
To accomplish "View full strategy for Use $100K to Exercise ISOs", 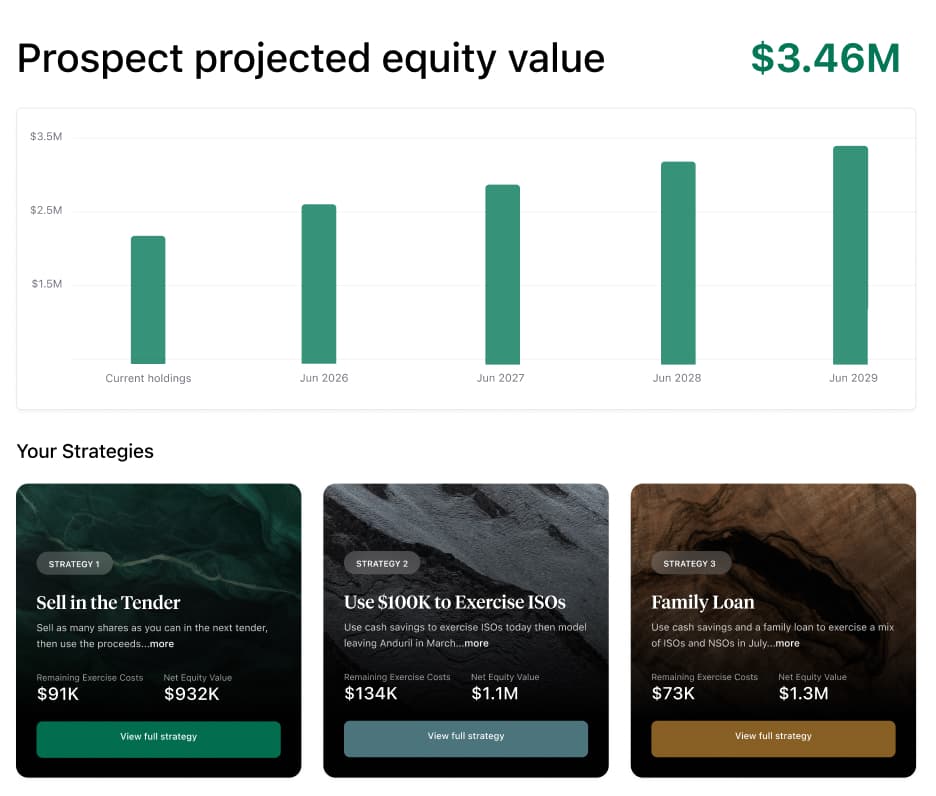I will coord(465,739).
